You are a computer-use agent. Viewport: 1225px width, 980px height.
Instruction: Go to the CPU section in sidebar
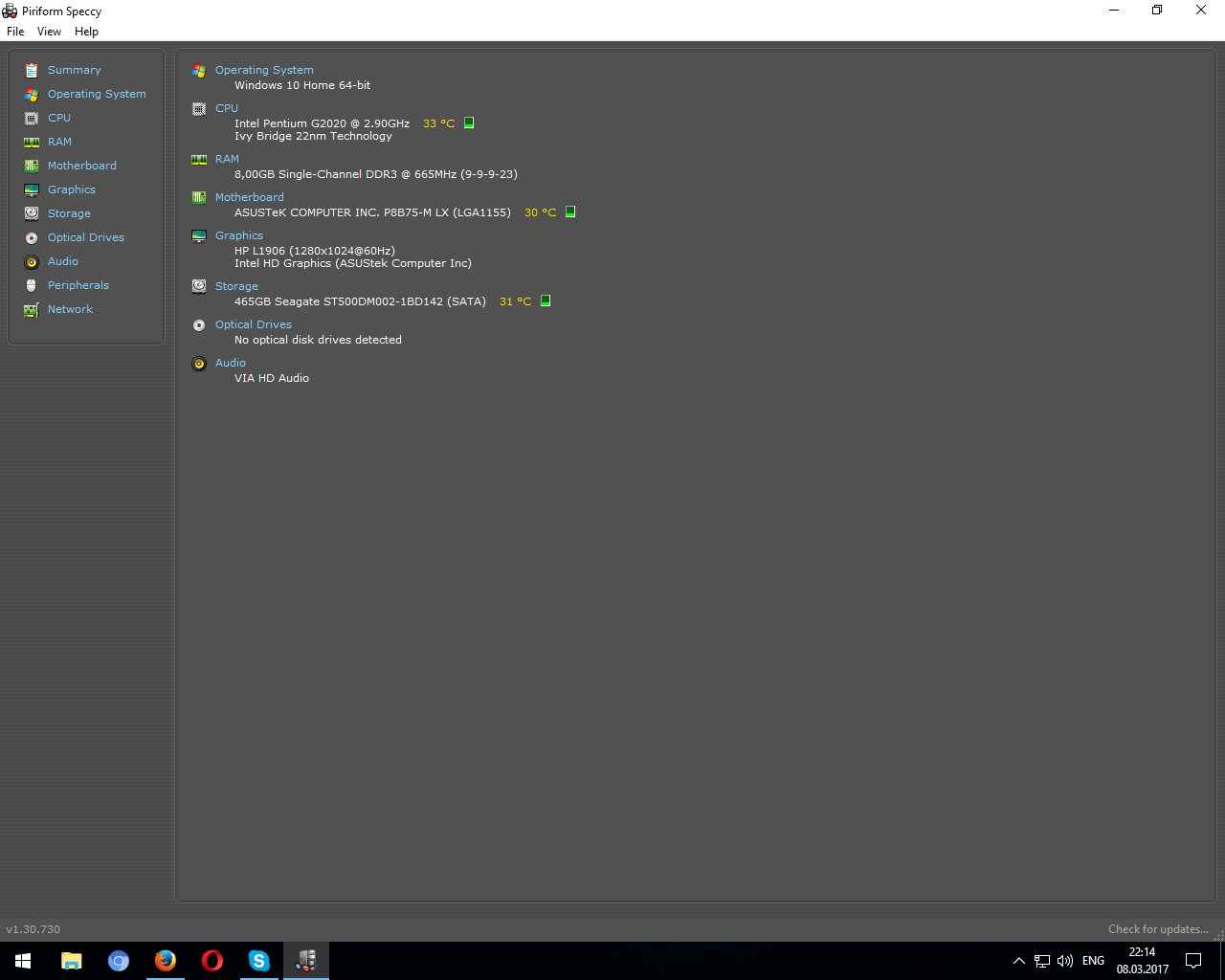pos(59,118)
